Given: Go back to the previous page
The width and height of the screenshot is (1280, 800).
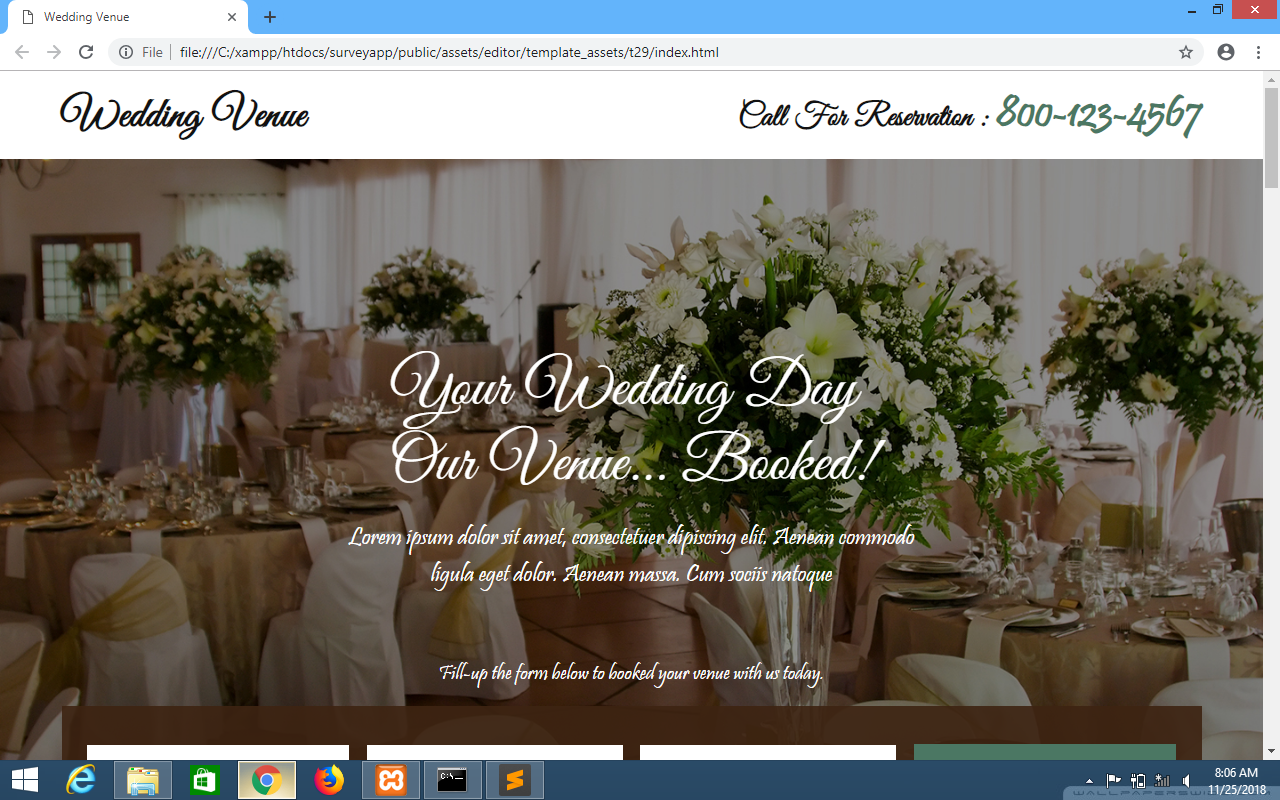Looking at the screenshot, I should (22, 52).
